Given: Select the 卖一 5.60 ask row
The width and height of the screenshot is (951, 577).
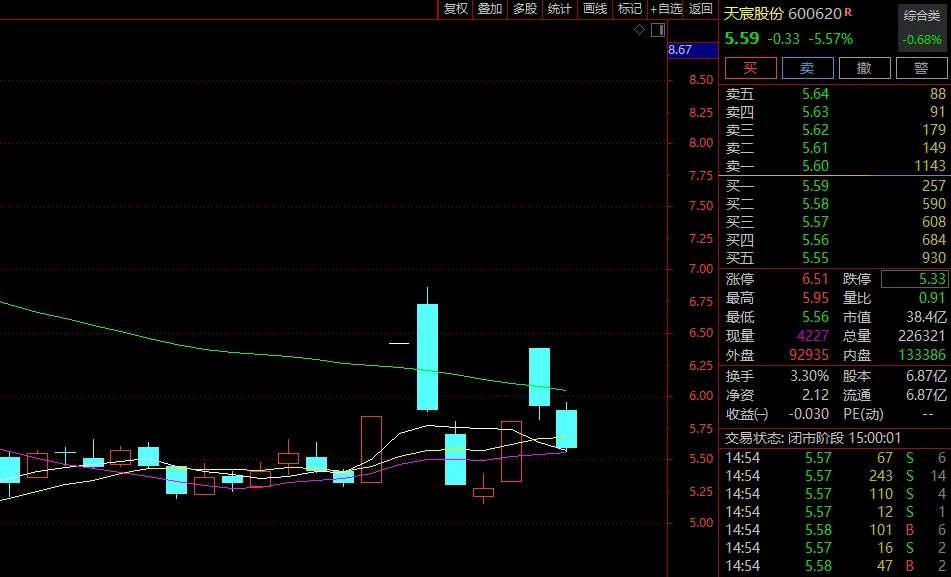Looking at the screenshot, I should (834, 166).
